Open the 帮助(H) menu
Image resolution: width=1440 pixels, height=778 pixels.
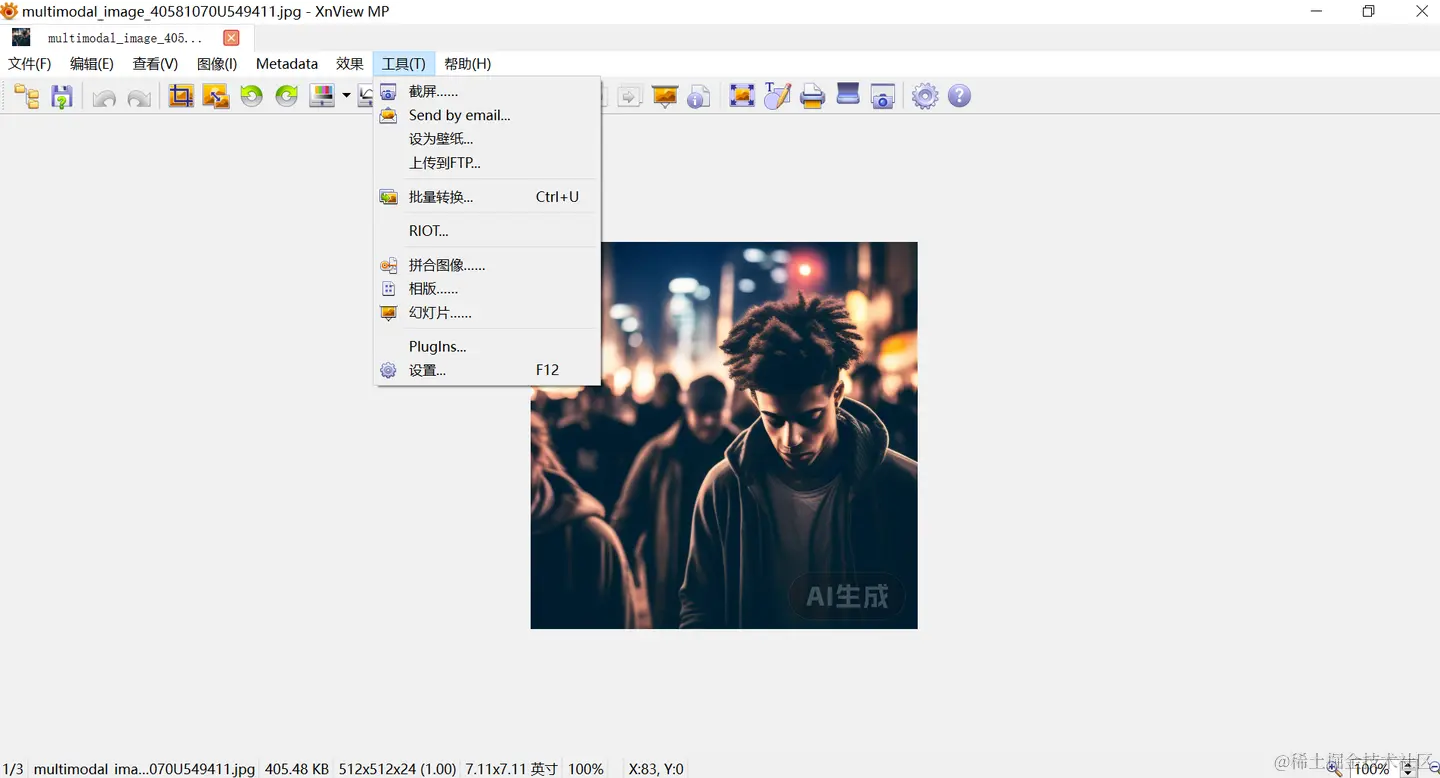(468, 64)
